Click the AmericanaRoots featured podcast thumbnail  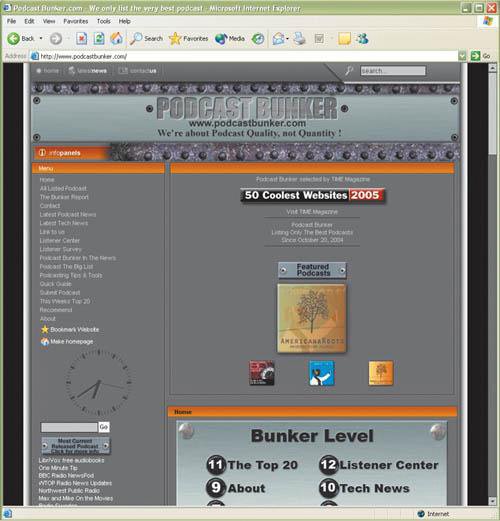(312, 318)
